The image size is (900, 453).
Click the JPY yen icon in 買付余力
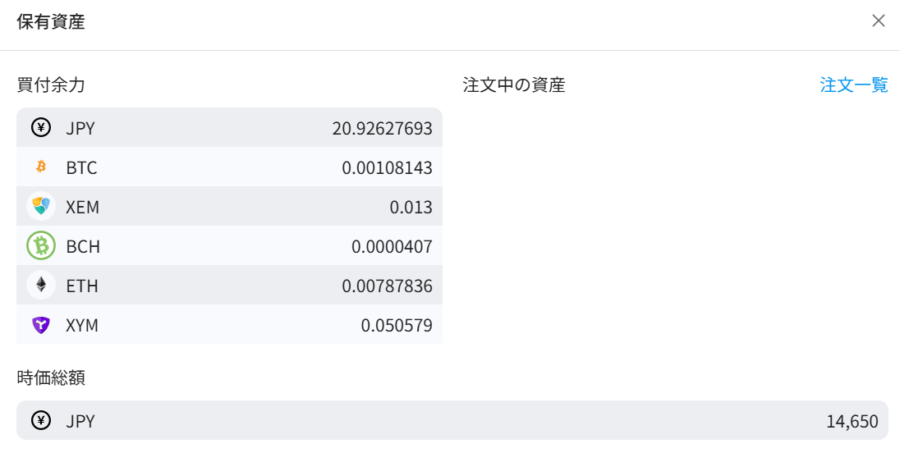coord(41,128)
